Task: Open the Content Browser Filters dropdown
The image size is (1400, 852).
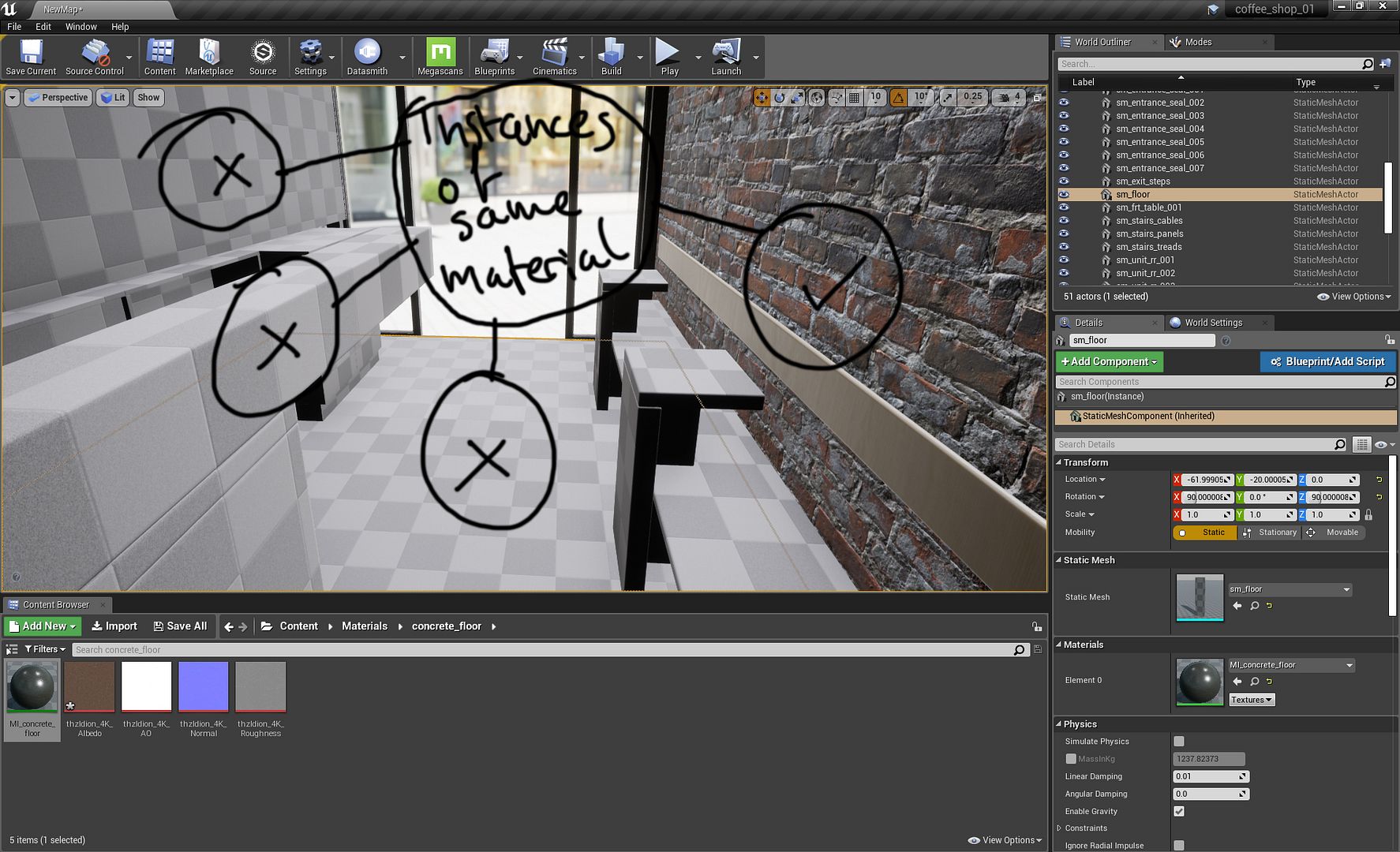Action: pyautogui.click(x=45, y=649)
